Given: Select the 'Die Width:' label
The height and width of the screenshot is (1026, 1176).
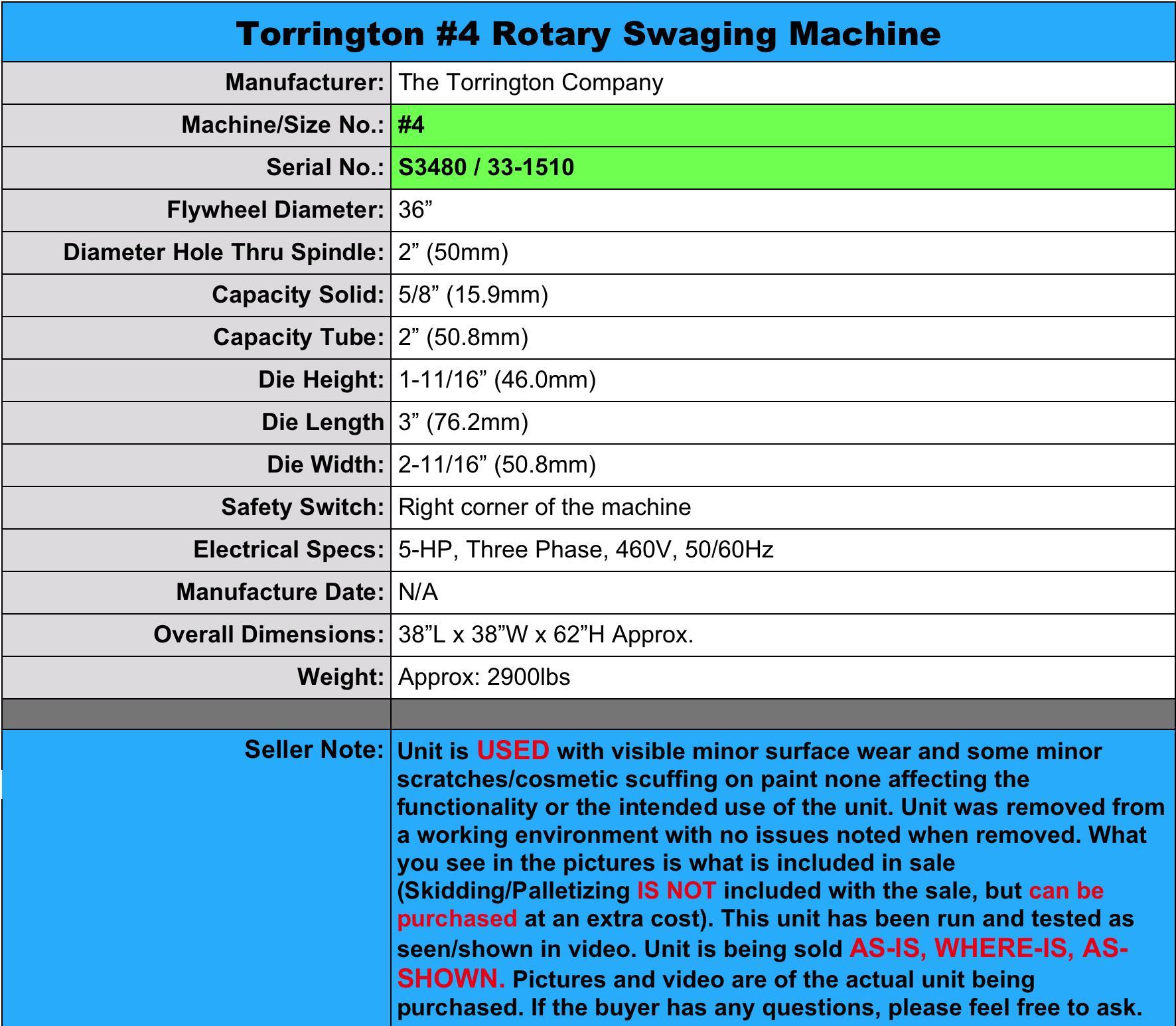Looking at the screenshot, I should click(325, 465).
